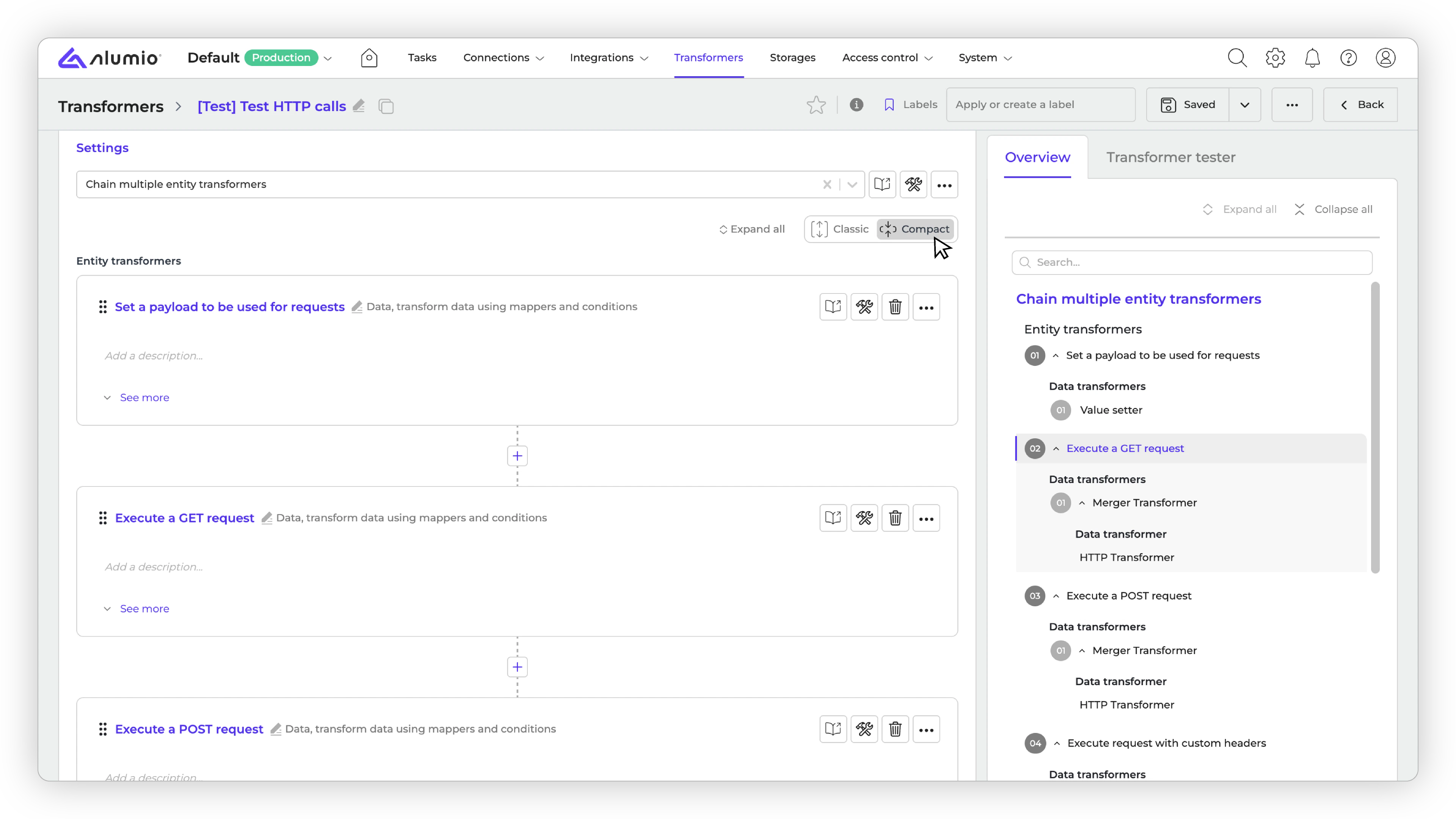
Task: Switch to Transformer tester tab
Action: click(x=1170, y=157)
